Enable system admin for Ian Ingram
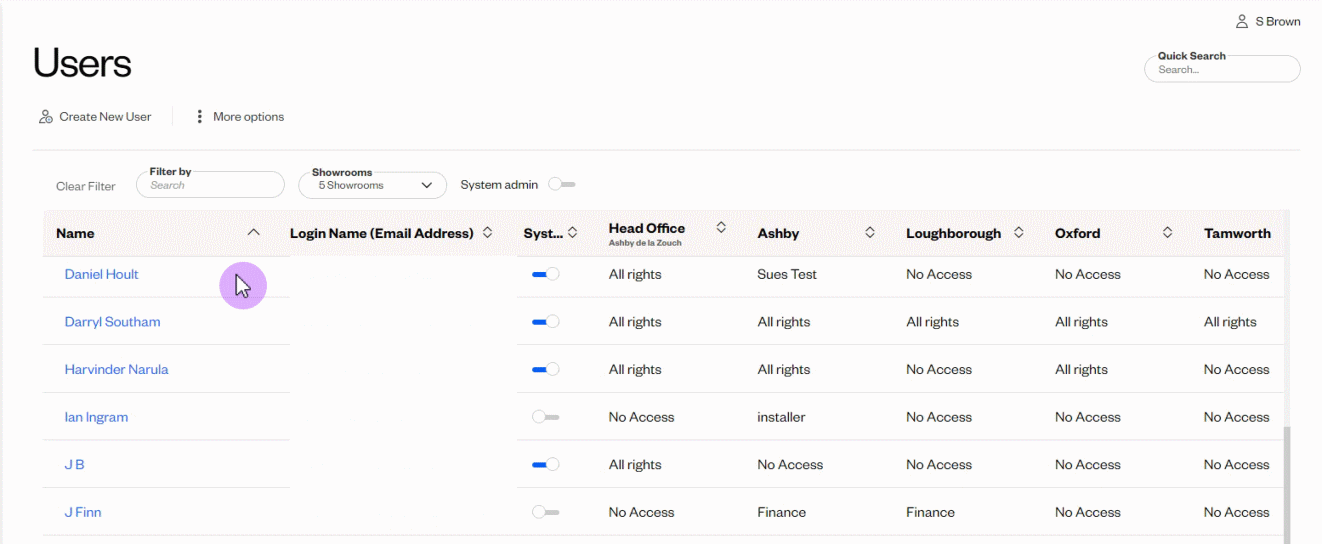Viewport: 1322px width, 544px height. pyautogui.click(x=545, y=417)
